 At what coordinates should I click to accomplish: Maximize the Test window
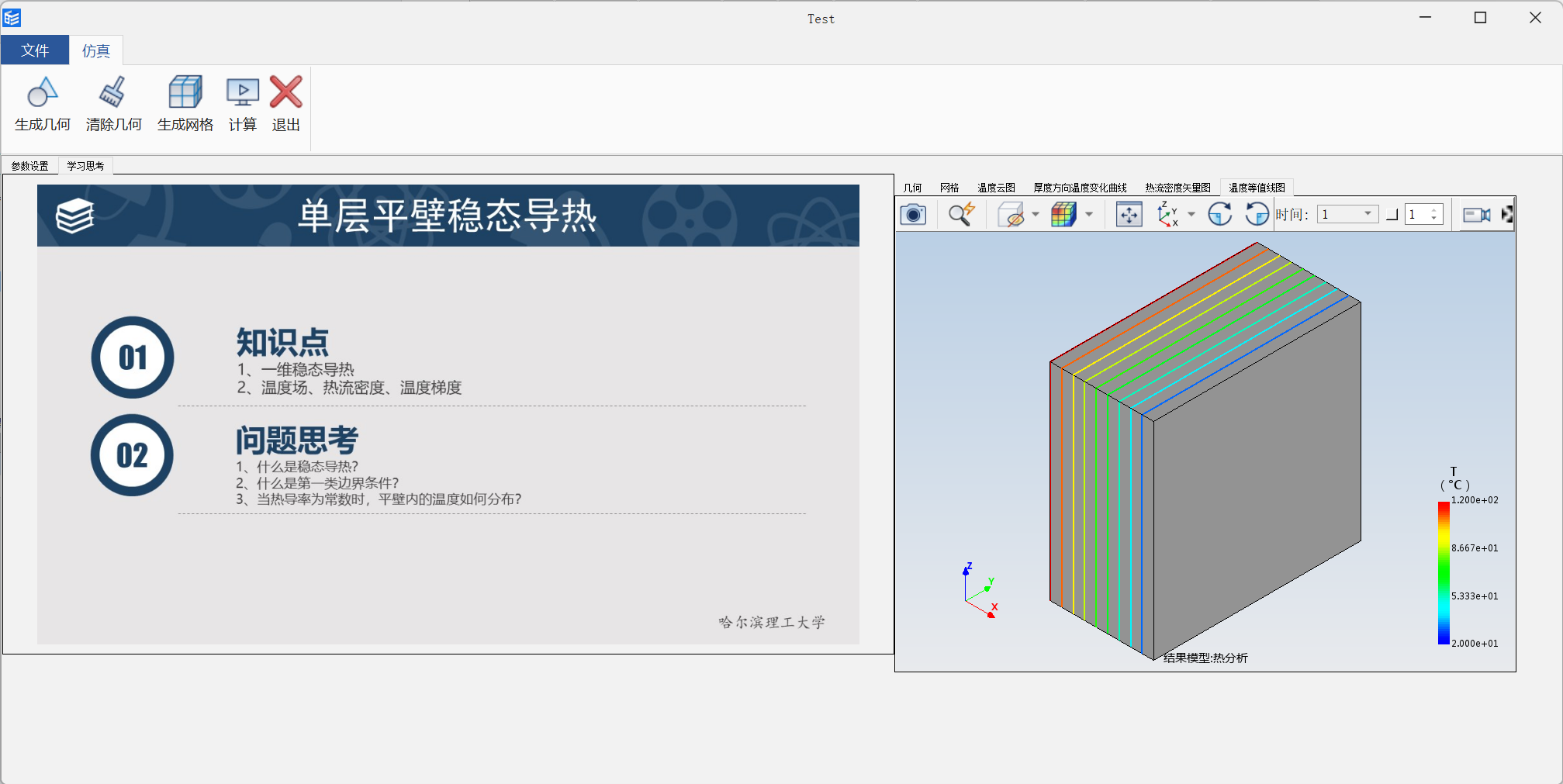pyautogui.click(x=1480, y=18)
